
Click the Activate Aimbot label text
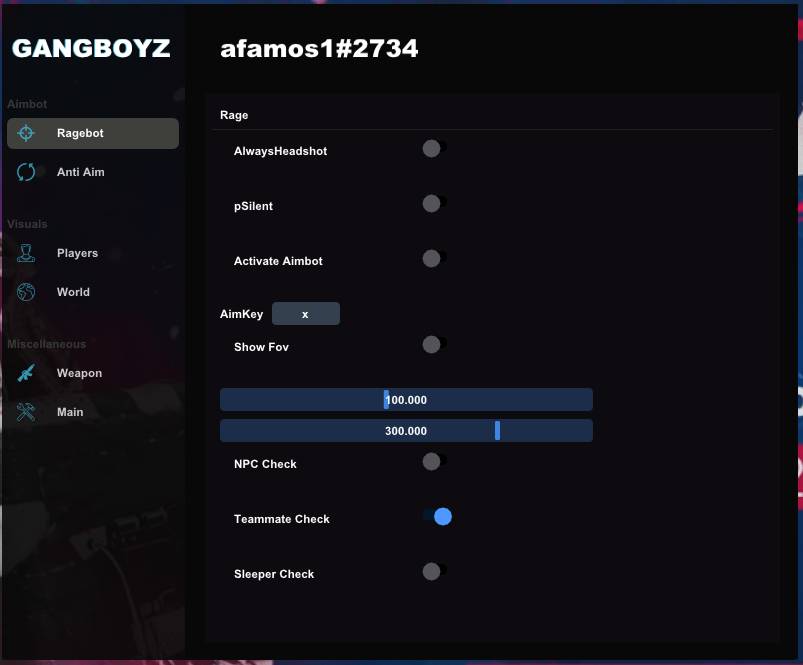pos(278,261)
